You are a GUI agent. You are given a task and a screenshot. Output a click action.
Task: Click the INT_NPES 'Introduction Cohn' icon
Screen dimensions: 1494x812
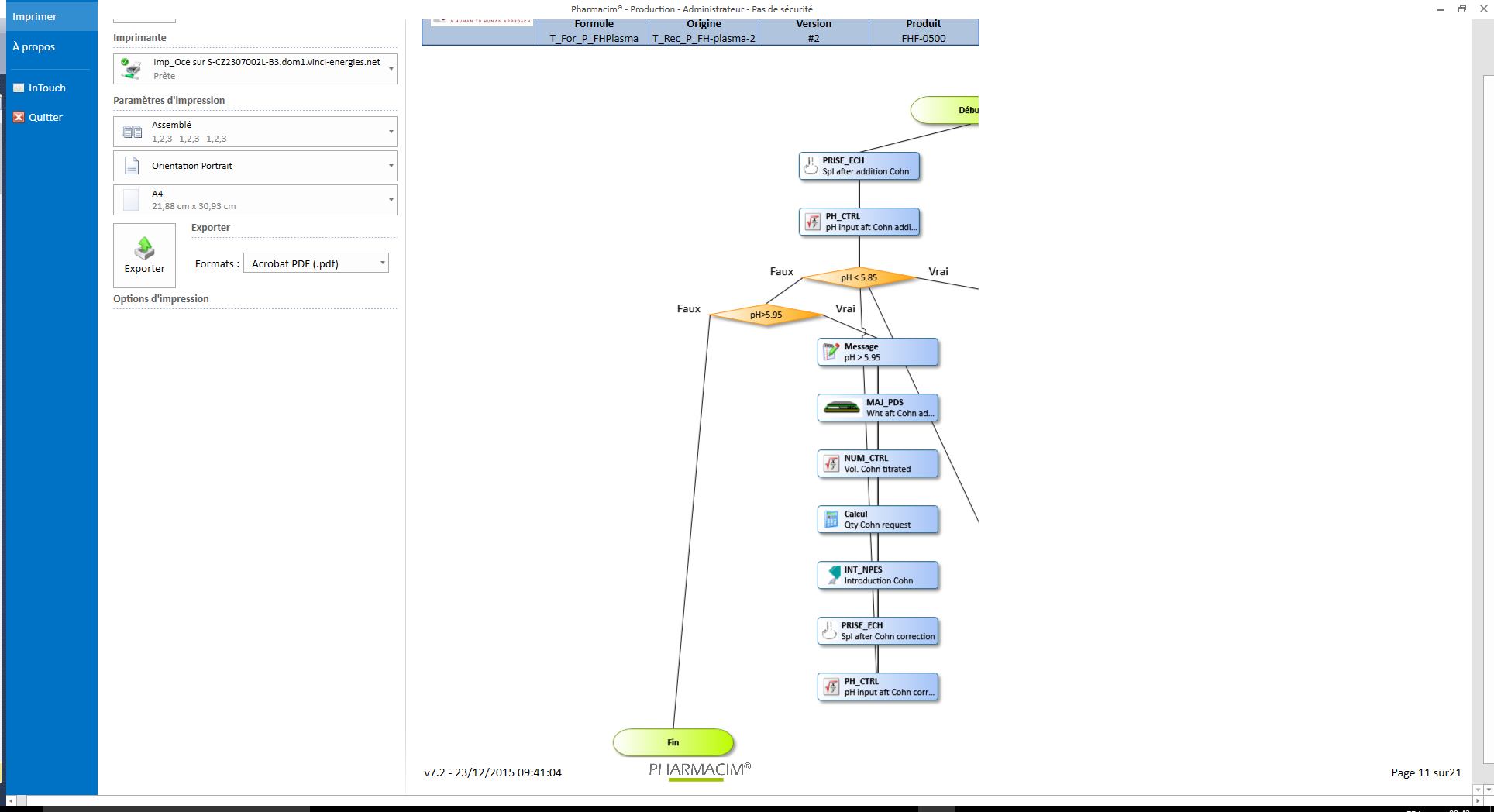[833, 575]
